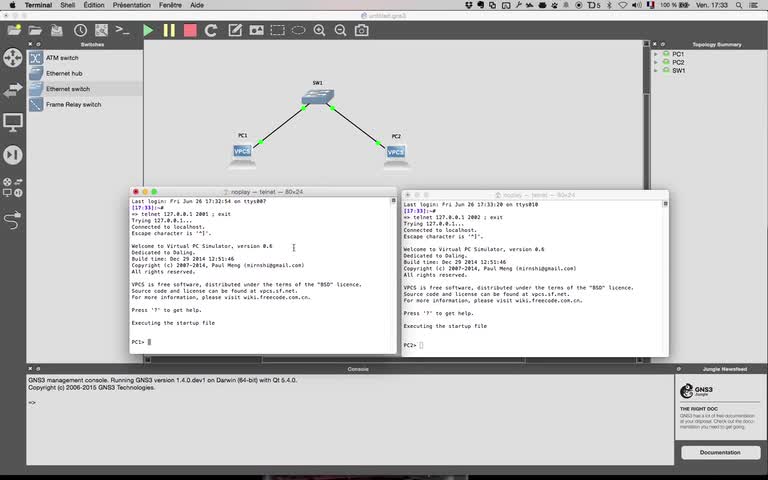The height and width of the screenshot is (480, 768).
Task: Open the Édition menu
Action: (94, 5)
